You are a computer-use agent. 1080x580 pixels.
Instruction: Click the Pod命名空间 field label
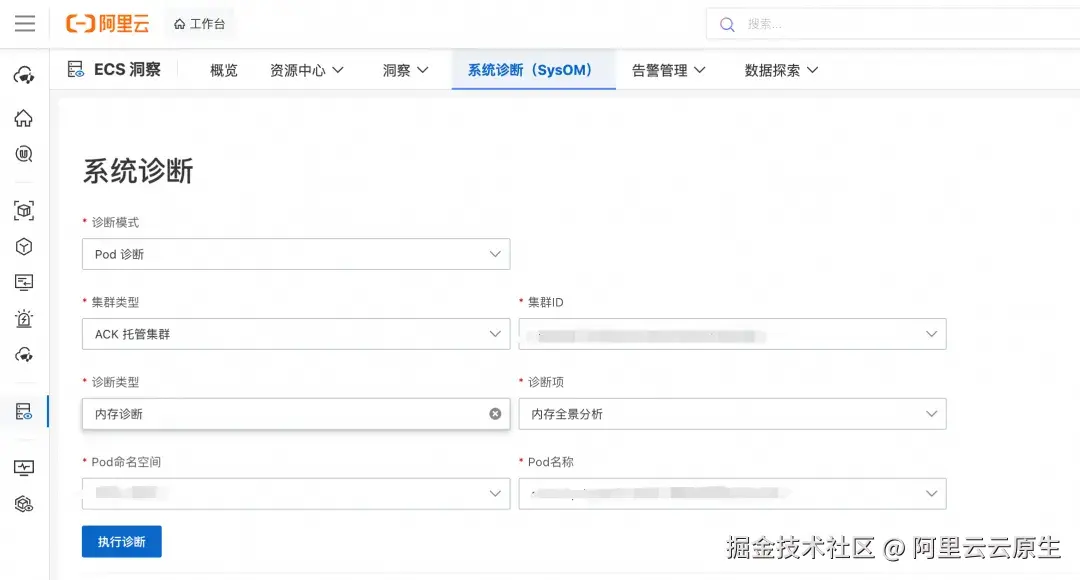point(126,462)
